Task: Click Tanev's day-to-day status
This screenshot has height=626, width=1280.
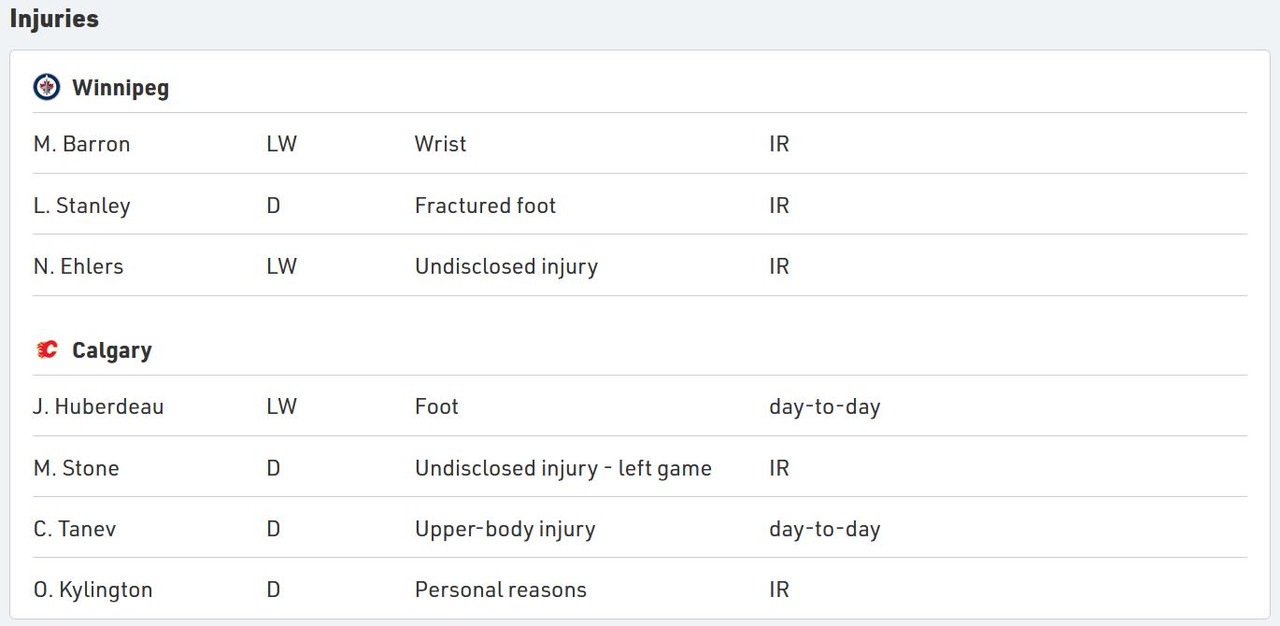Action: point(825,529)
